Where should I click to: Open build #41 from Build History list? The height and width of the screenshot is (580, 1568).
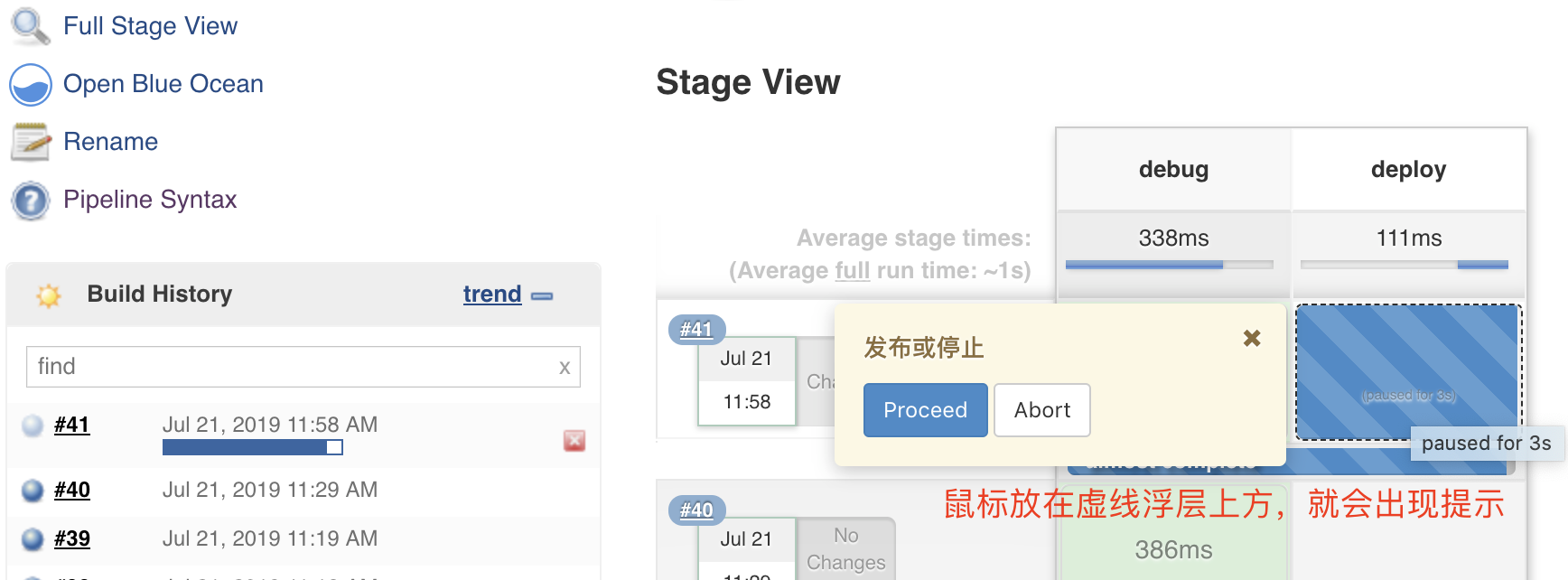pyautogui.click(x=71, y=425)
